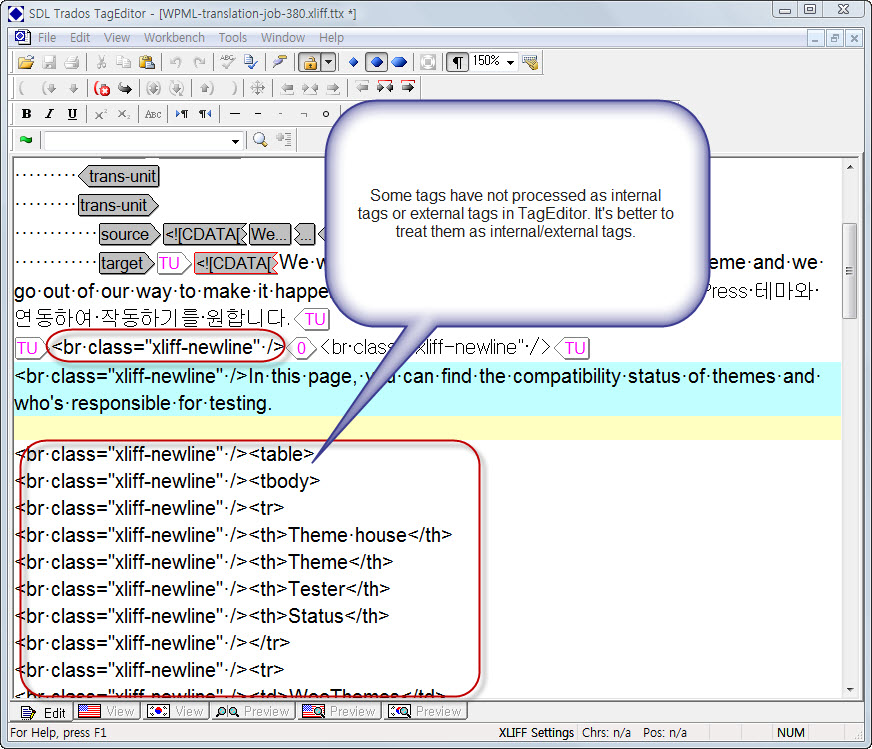Run the ABC spelling check icon

point(227,62)
